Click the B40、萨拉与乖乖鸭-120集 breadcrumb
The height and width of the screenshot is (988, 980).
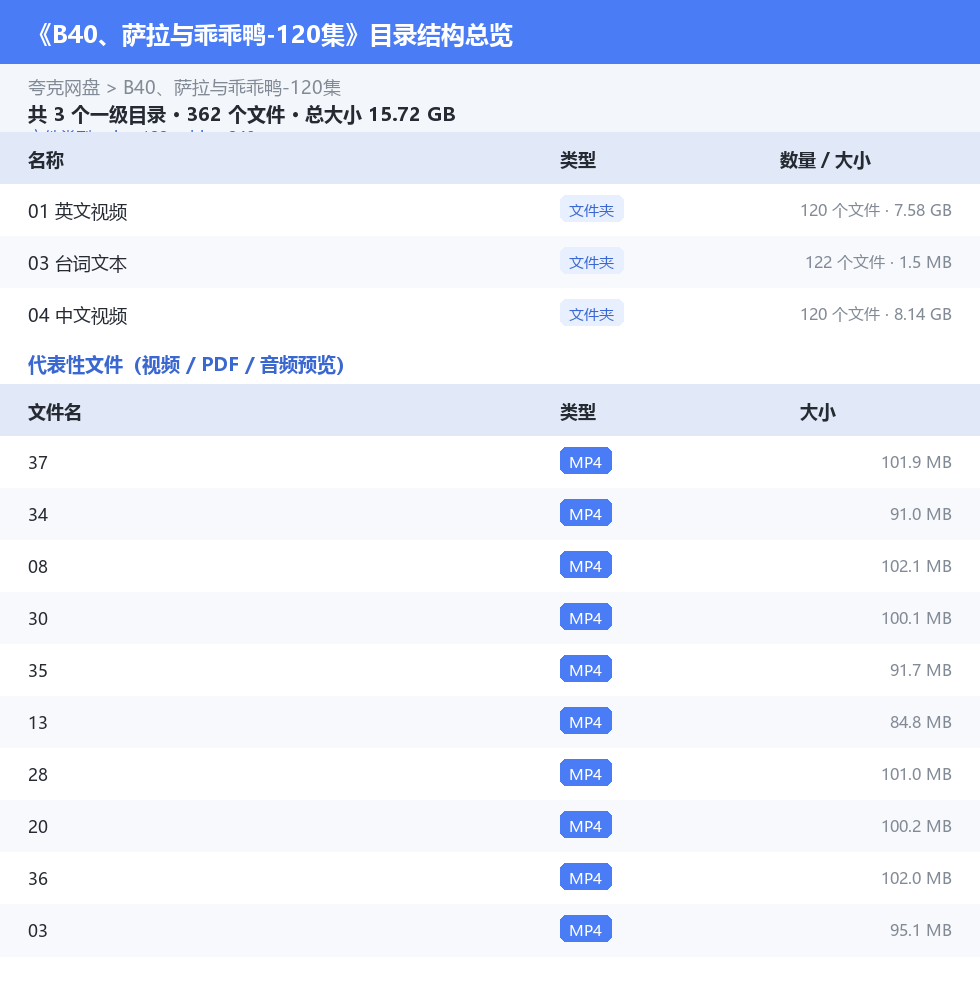click(232, 87)
